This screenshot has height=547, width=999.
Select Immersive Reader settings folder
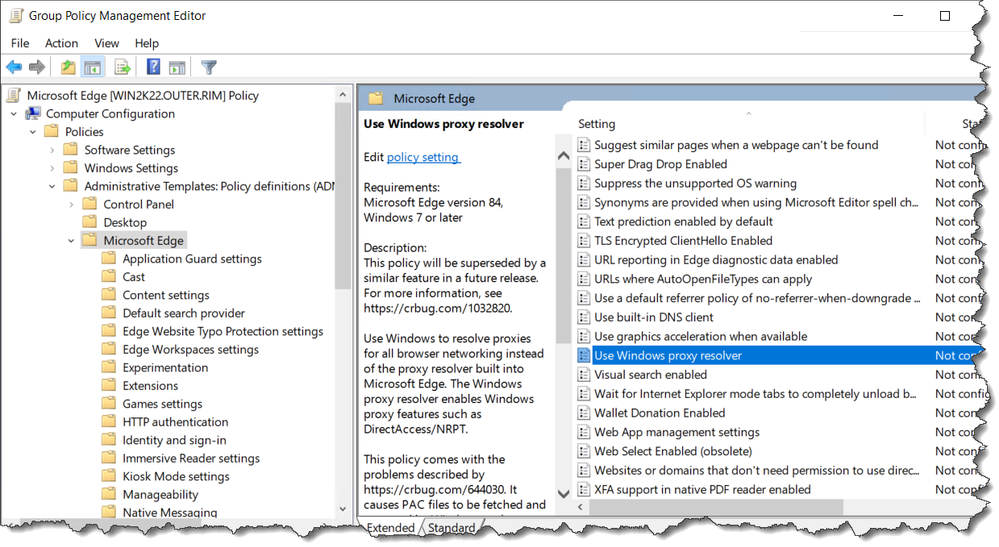pyautogui.click(x=191, y=458)
